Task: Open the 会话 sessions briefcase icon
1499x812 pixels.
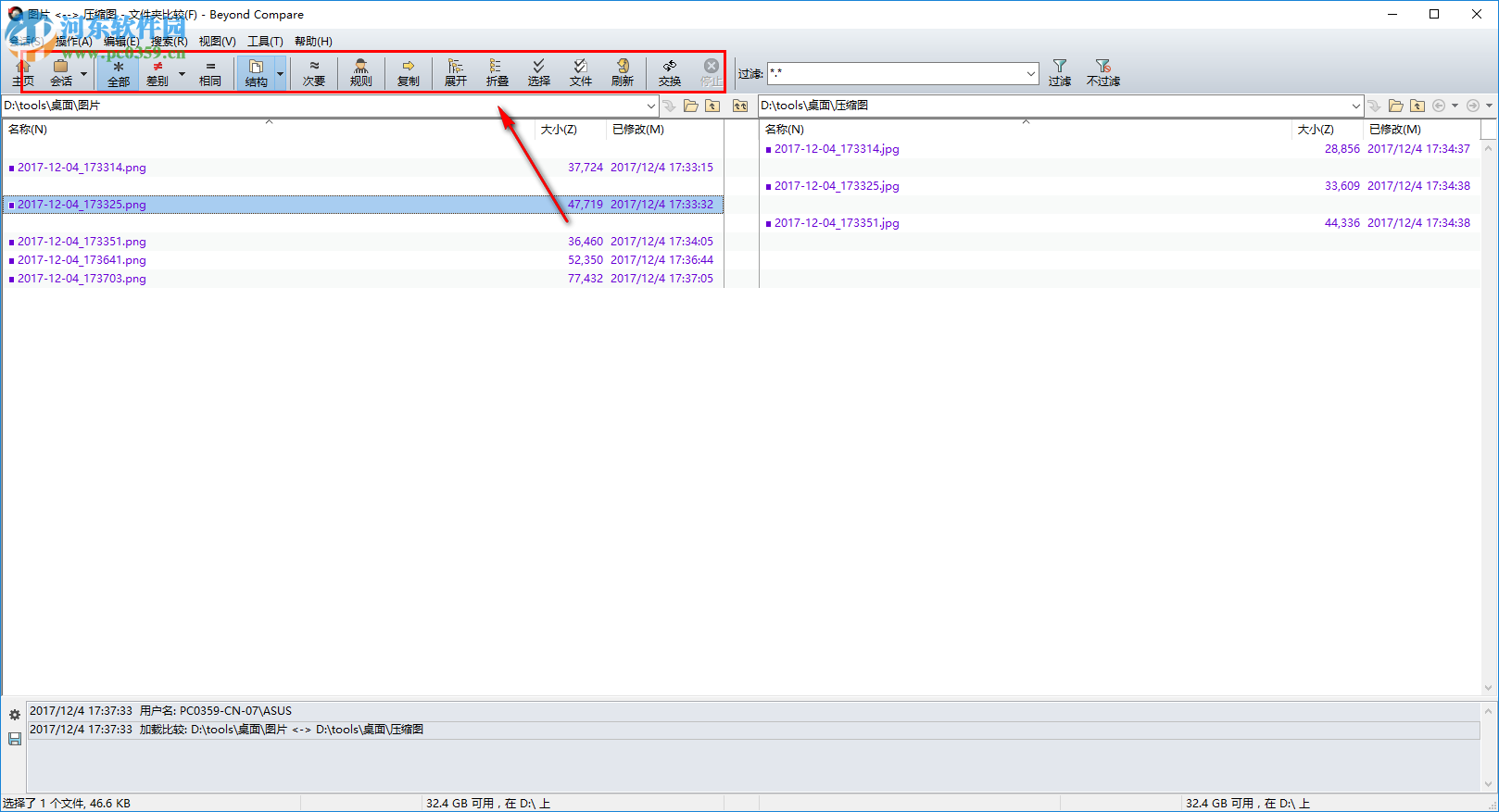Action: click(61, 72)
